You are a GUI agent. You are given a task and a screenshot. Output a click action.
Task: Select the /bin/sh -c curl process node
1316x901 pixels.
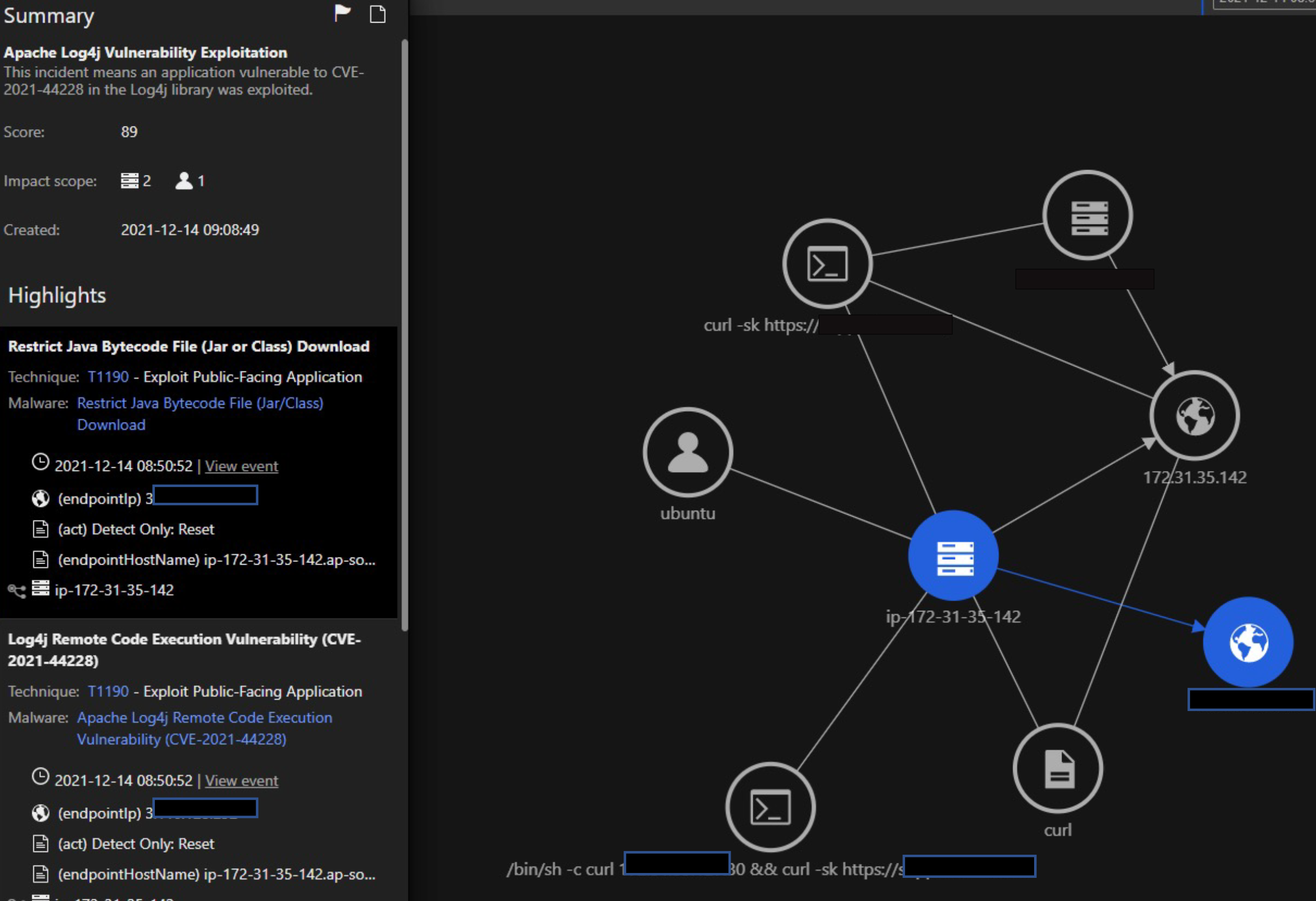770,807
